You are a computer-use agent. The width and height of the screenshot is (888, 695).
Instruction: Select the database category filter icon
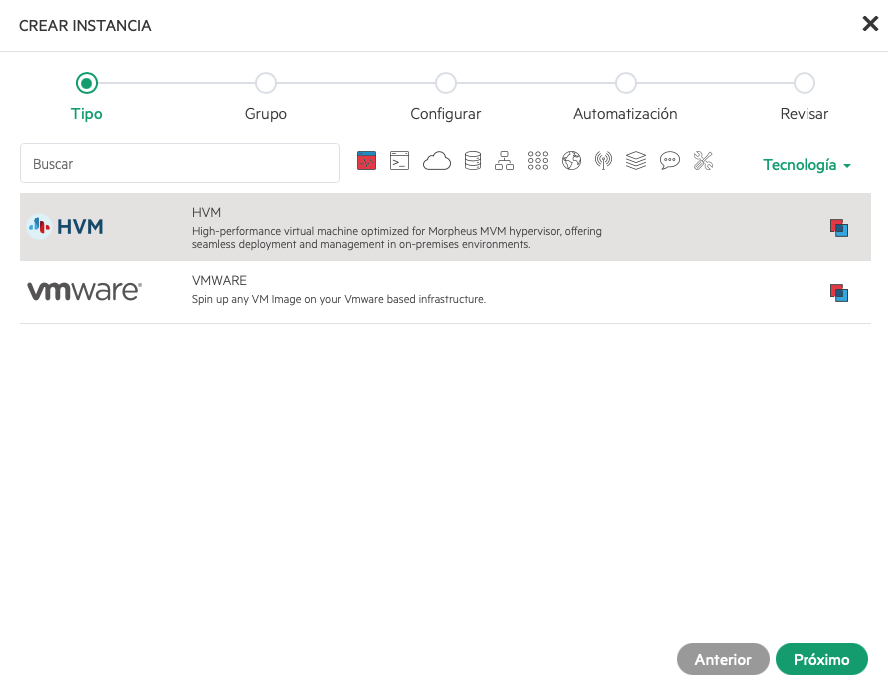pyautogui.click(x=472, y=160)
